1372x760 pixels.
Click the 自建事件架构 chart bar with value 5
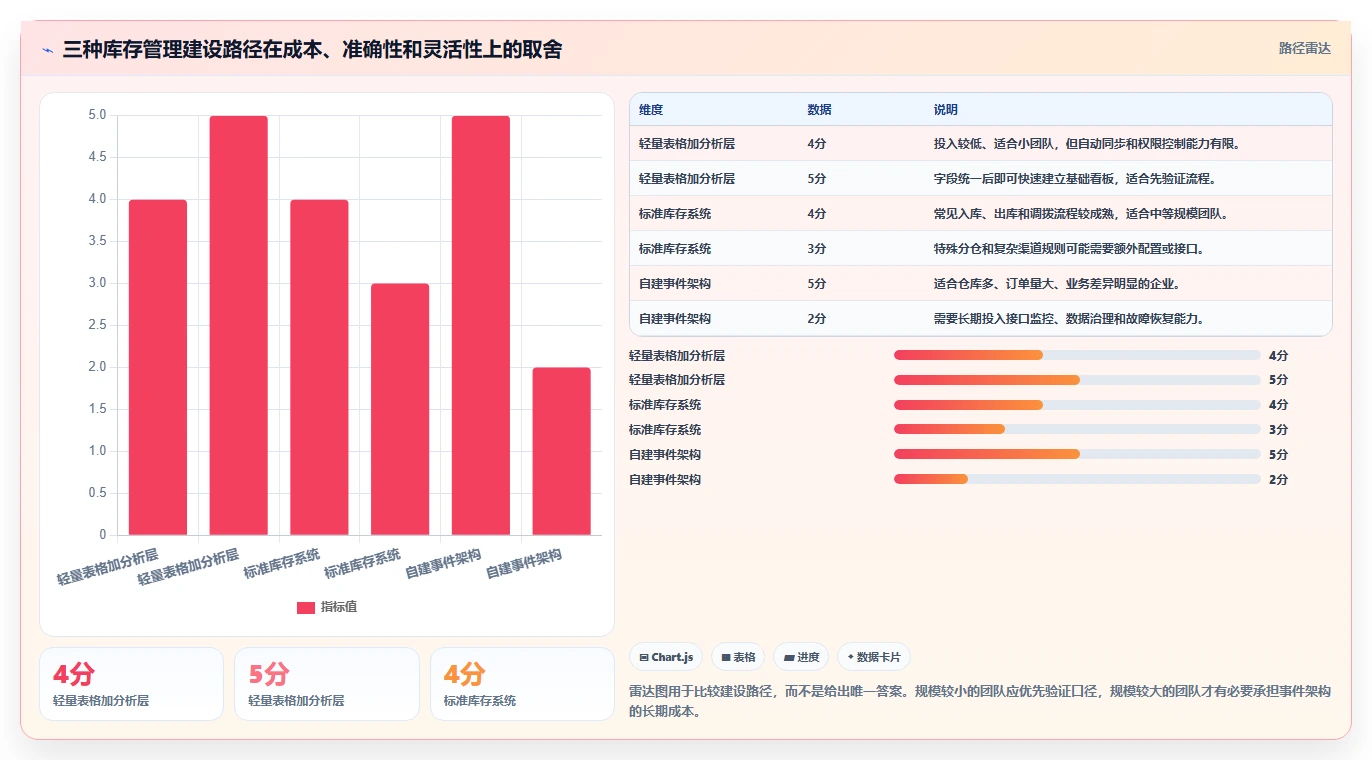pyautogui.click(x=481, y=325)
